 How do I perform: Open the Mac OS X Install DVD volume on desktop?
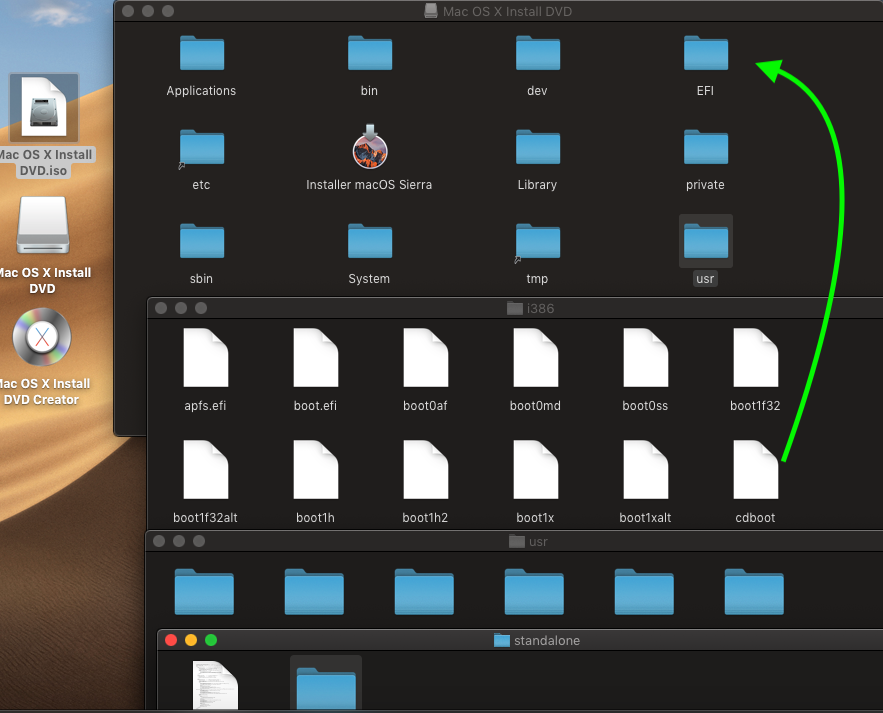(43, 225)
